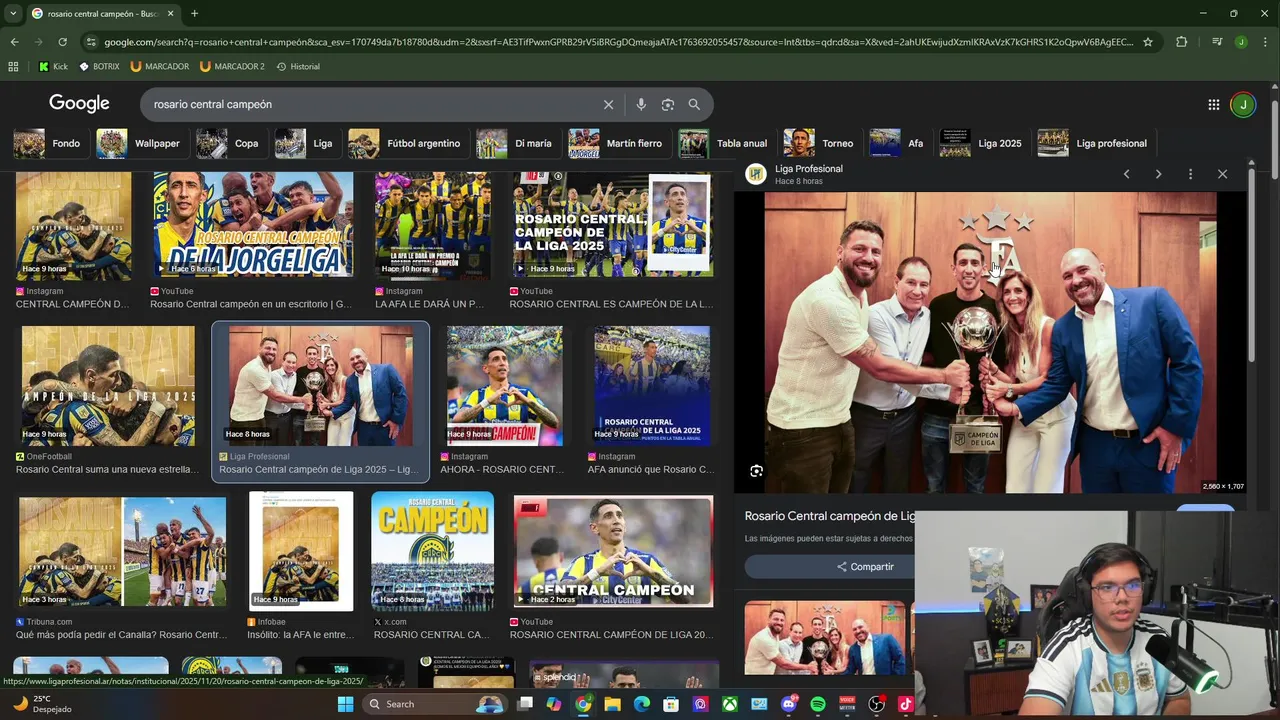The width and height of the screenshot is (1280, 720).
Task: Search by image with the Google Lens icon
Action: [x=667, y=104]
